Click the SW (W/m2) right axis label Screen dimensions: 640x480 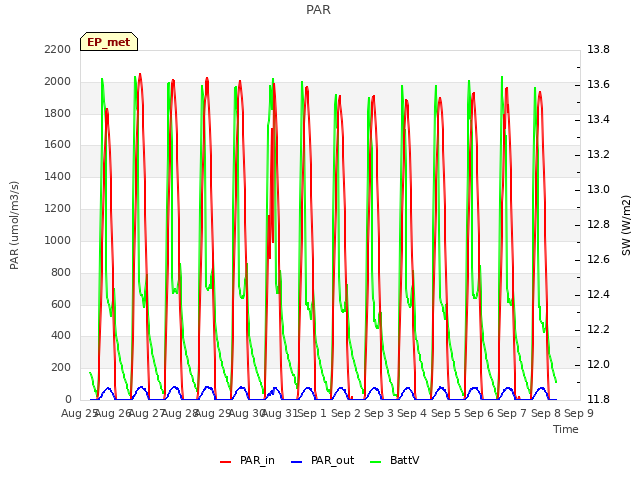pos(626,225)
